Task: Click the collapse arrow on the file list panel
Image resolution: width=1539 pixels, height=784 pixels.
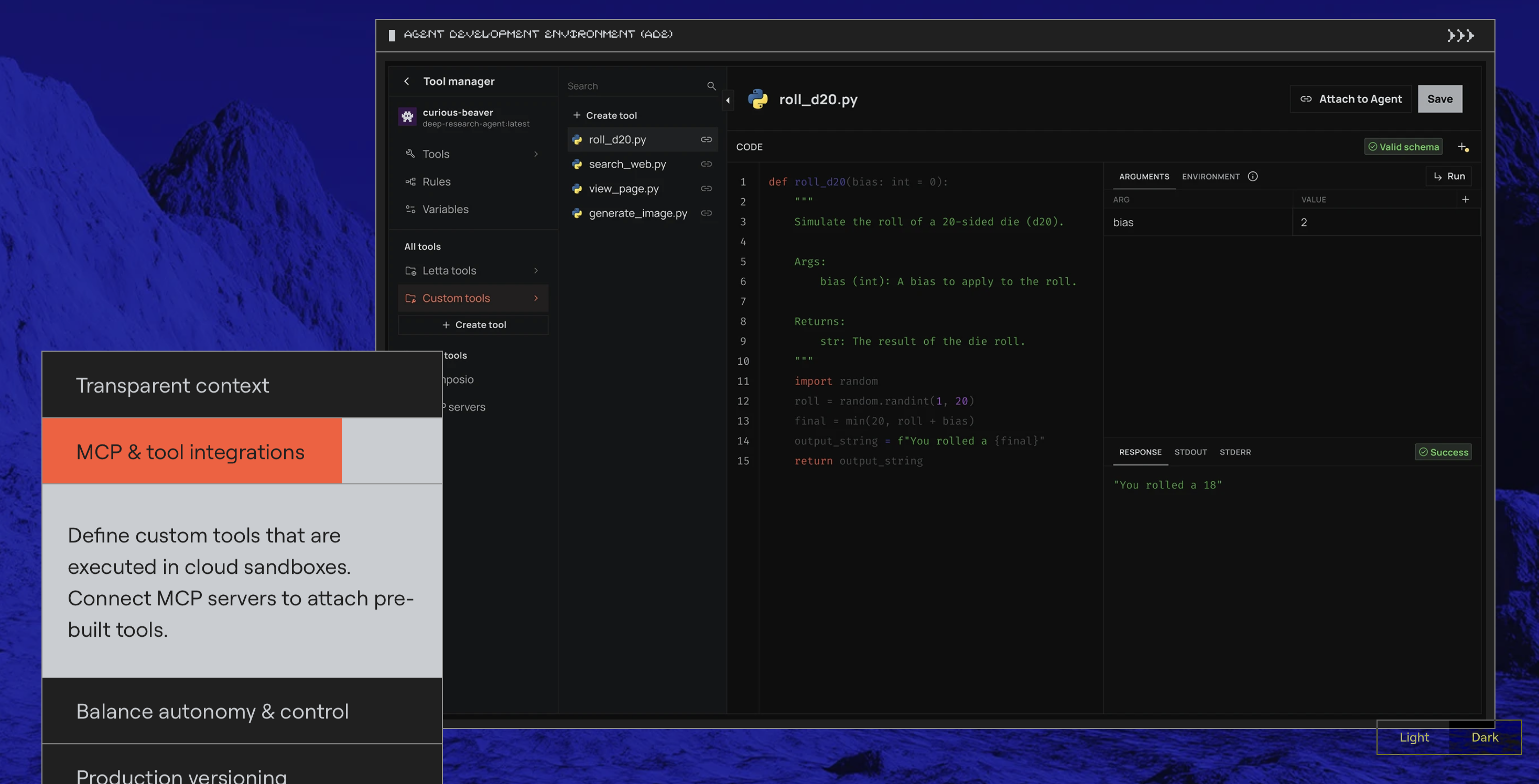Action: point(728,100)
